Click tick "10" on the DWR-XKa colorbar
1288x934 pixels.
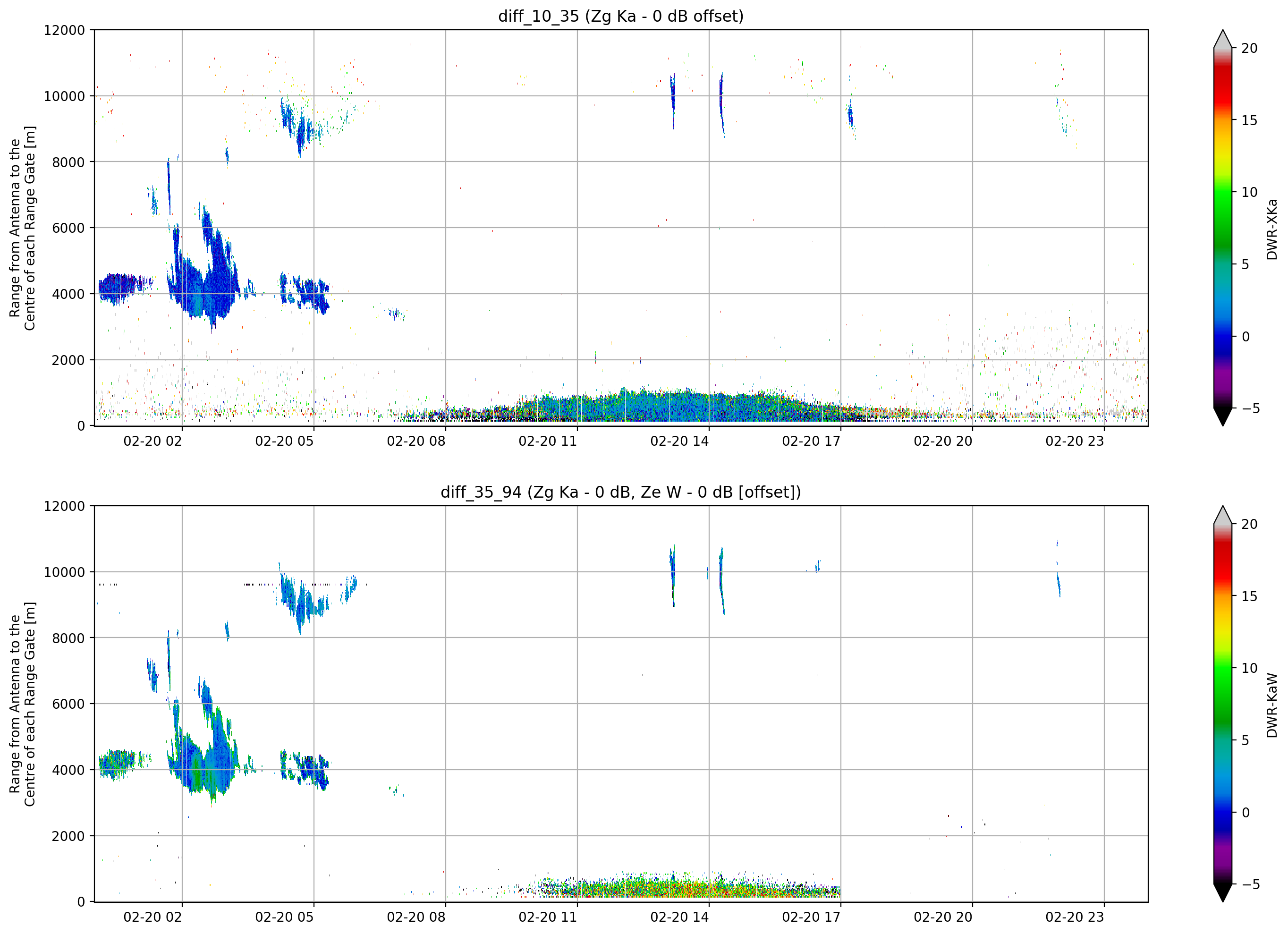click(x=1249, y=192)
